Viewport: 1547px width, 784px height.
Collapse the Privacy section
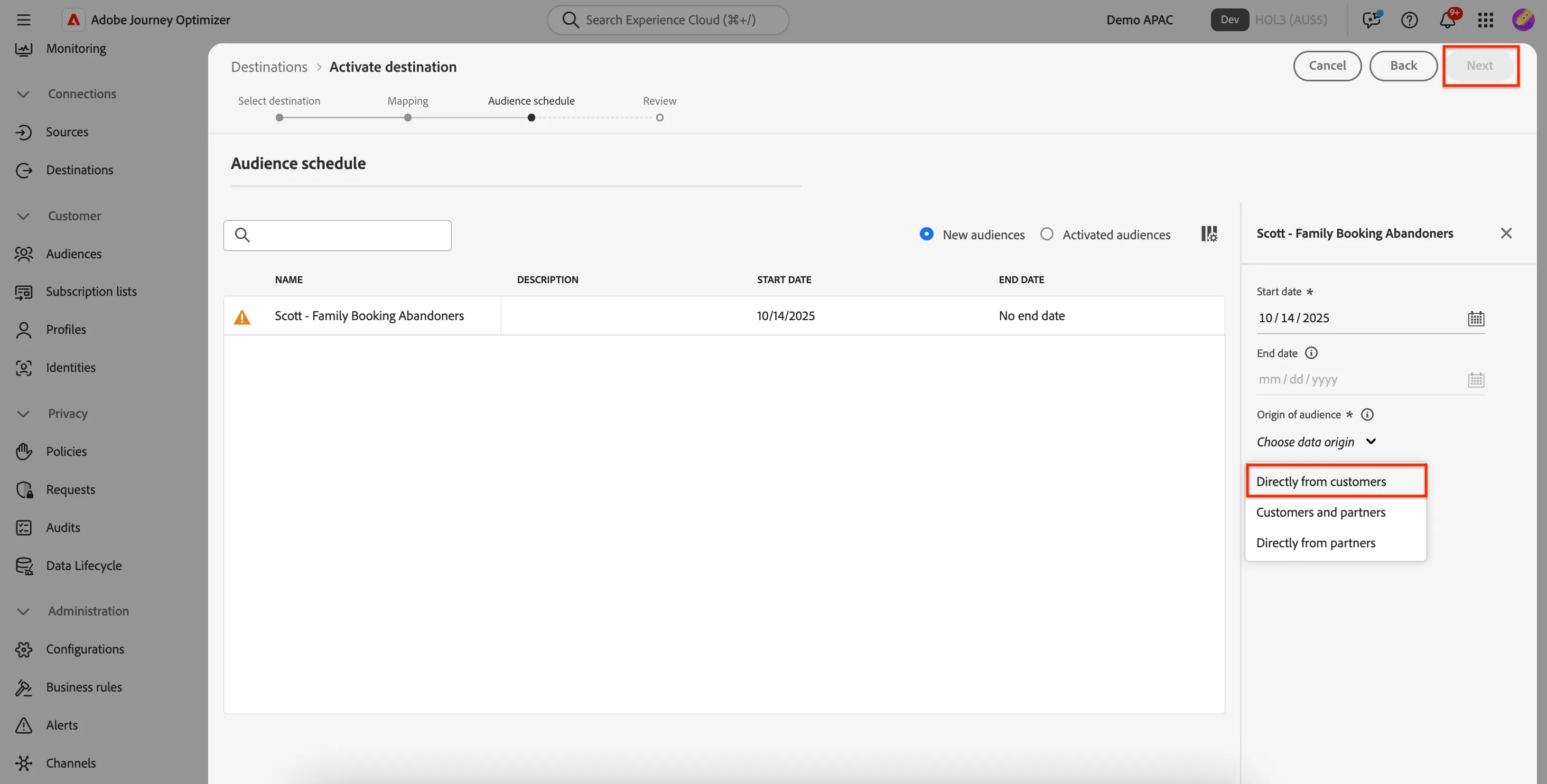(23, 414)
